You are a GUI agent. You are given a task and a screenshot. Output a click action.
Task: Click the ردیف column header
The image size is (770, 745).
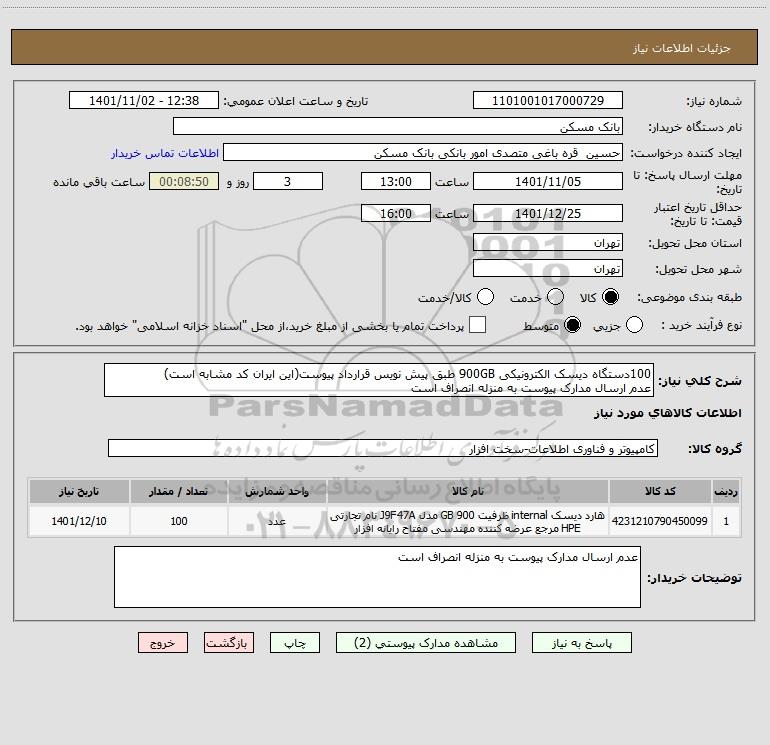click(726, 492)
